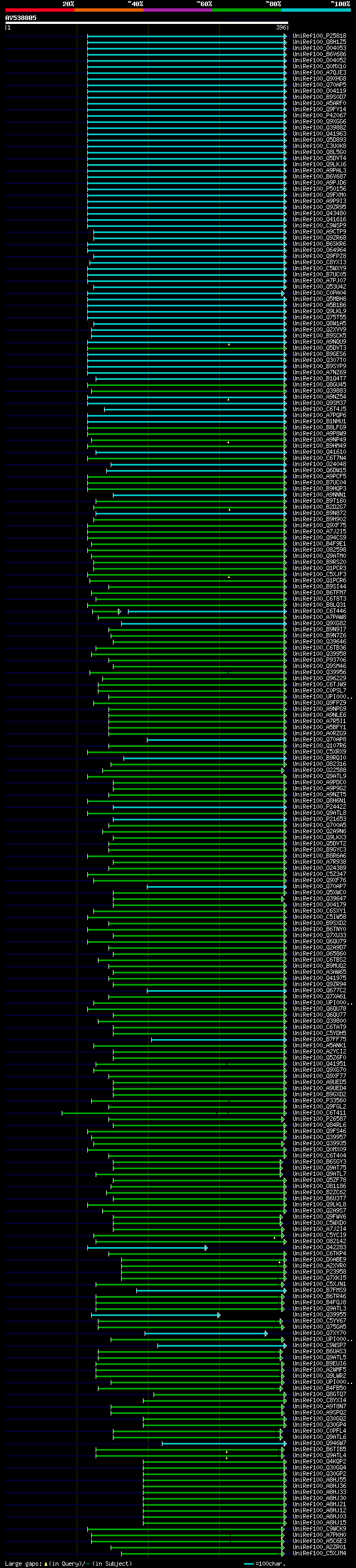Select hit label UniRef100_O22588
Image resolution: width=356 pixels, height=1568 pixels.
[x=319, y=770]
